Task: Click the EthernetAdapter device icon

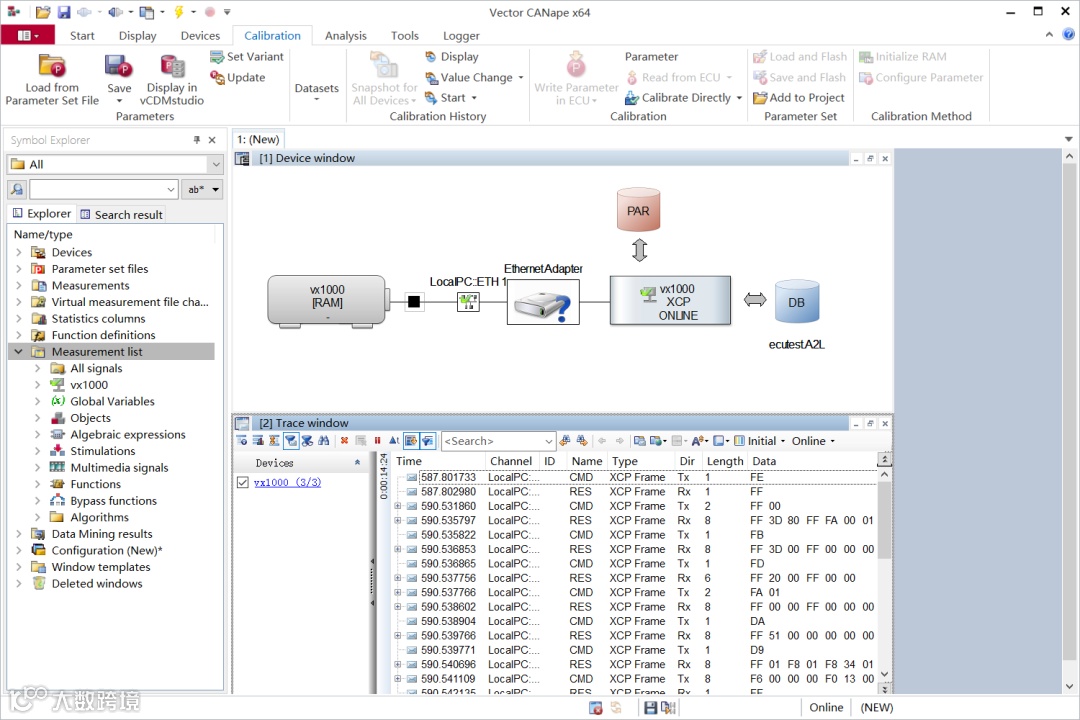Action: tap(543, 302)
